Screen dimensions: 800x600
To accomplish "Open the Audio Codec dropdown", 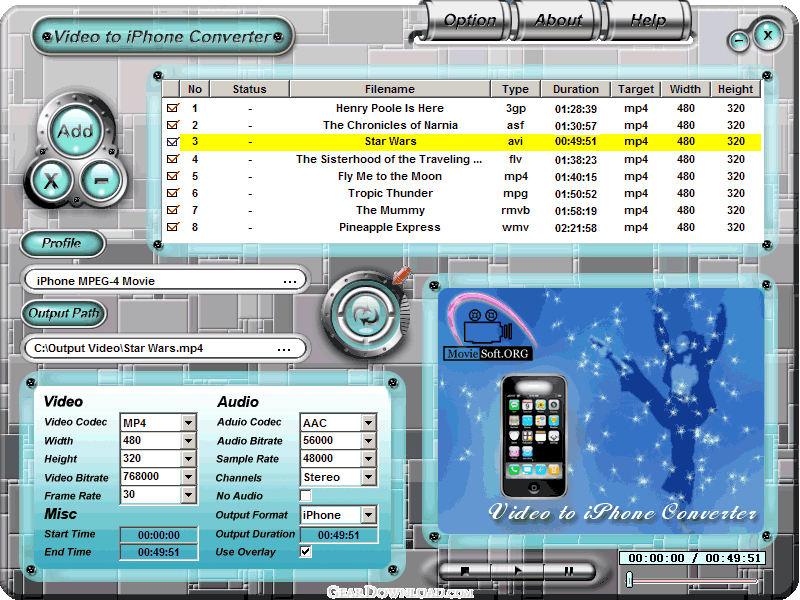I will click(x=368, y=422).
